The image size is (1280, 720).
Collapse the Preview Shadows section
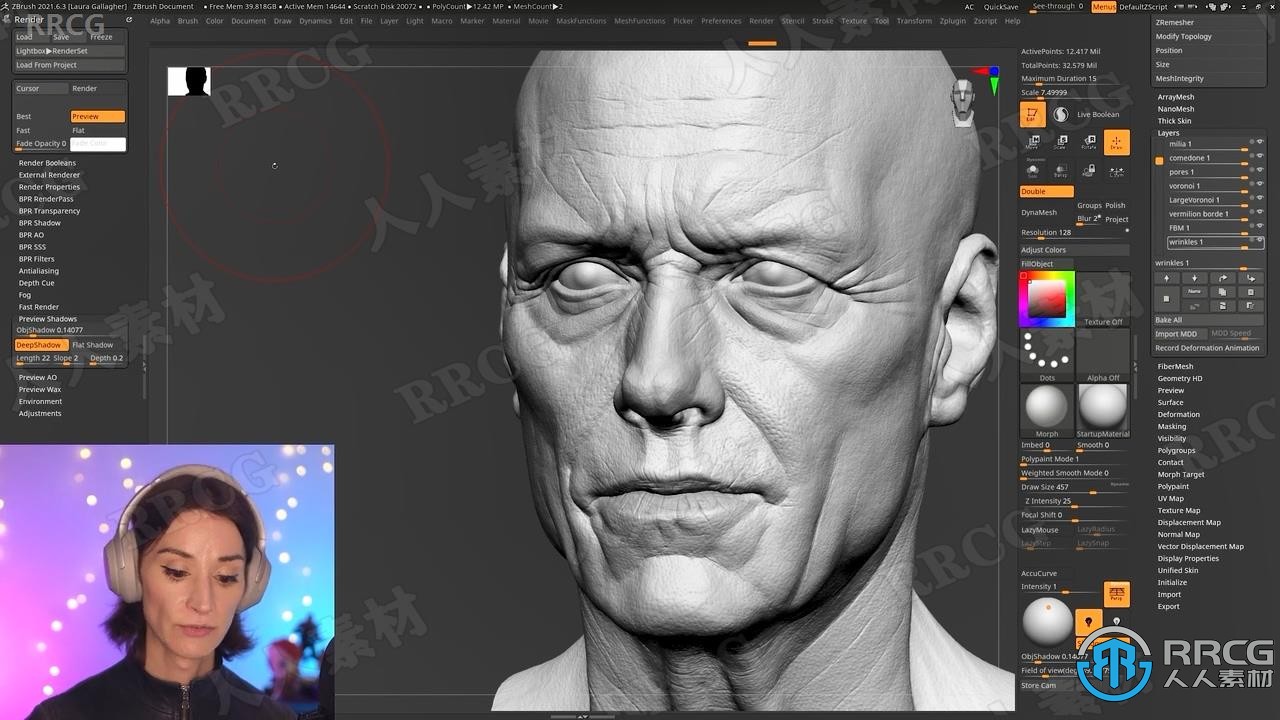click(48, 319)
